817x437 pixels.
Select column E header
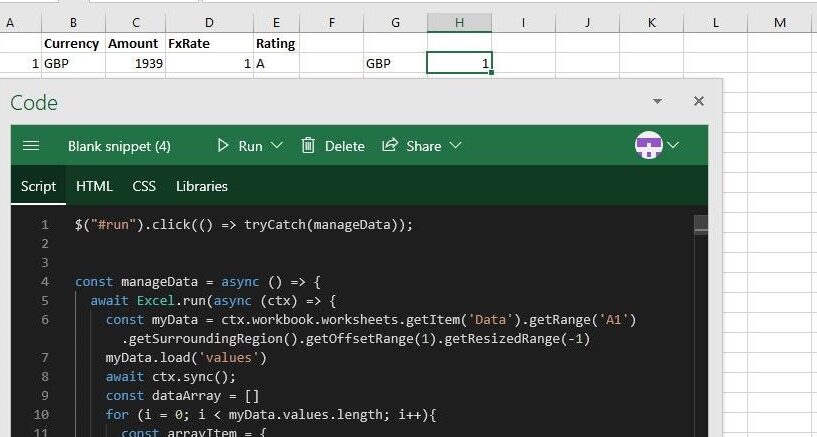point(276,22)
